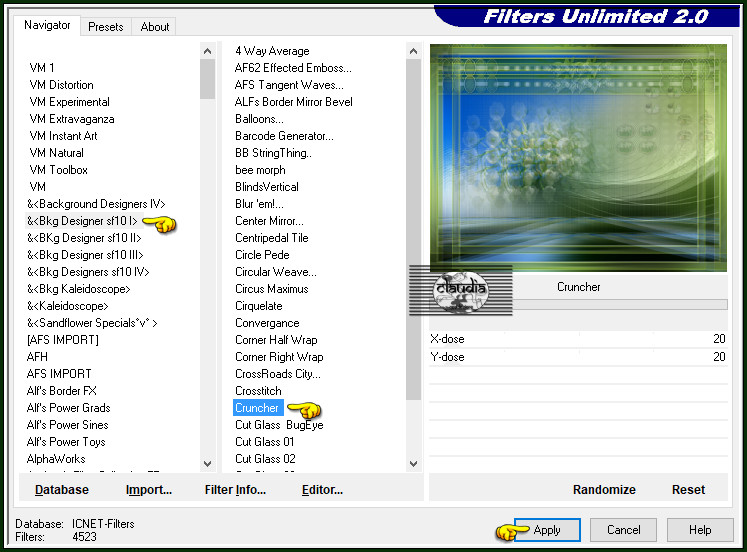Reset the filter parameters
This screenshot has width=747, height=552.
click(688, 490)
